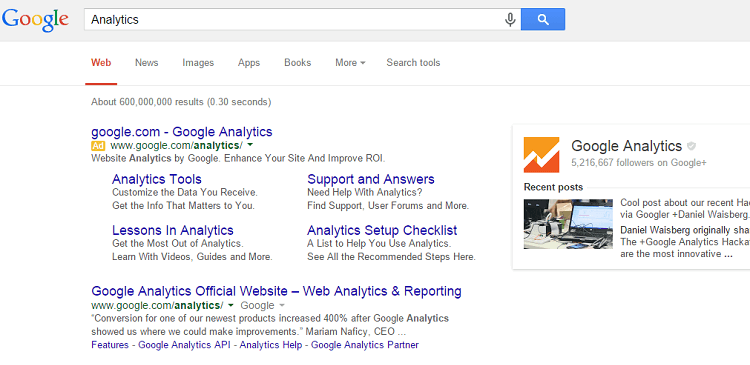Switch to the News tab
Viewport: 750px width, 365px height.
(146, 63)
